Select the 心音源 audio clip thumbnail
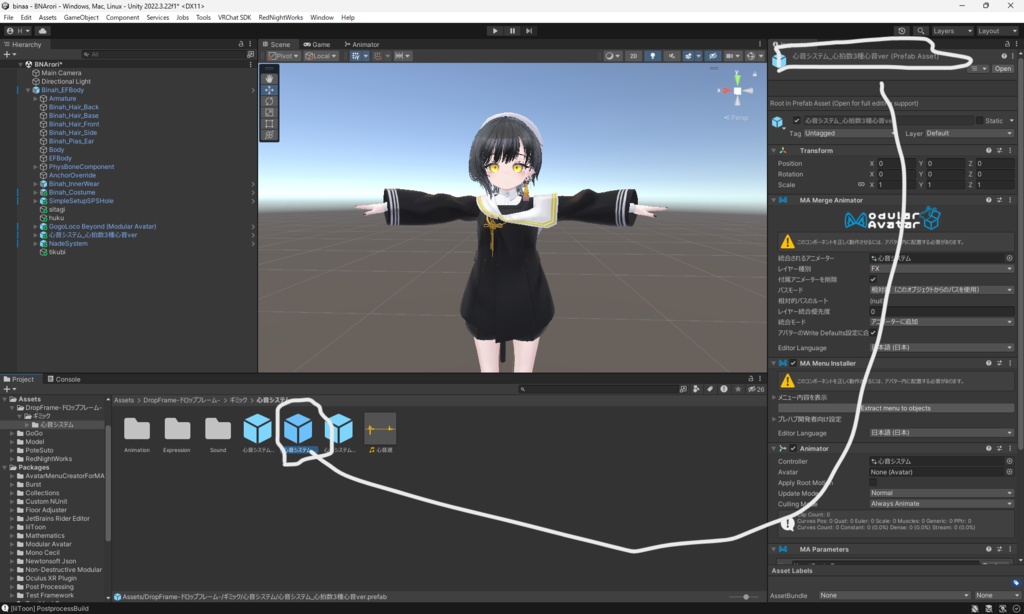This screenshot has width=1024, height=614. pos(379,429)
